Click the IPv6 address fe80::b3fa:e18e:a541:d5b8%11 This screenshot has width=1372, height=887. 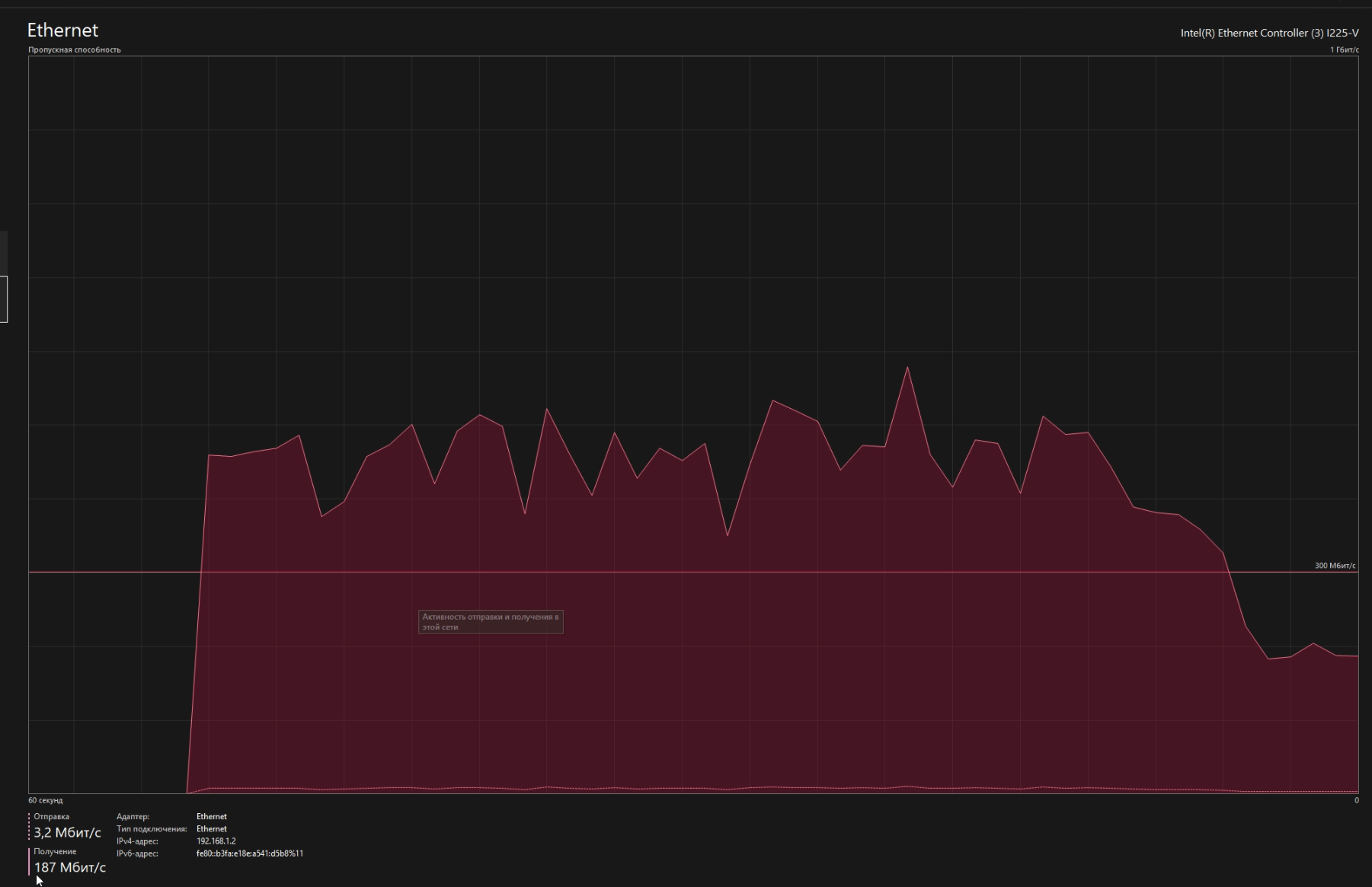[x=250, y=853]
